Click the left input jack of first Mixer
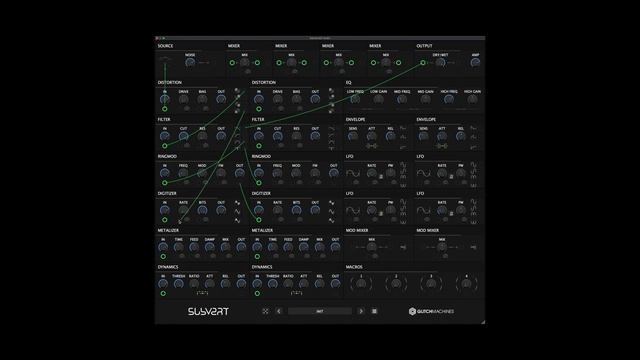640x360 pixels. coord(232,63)
